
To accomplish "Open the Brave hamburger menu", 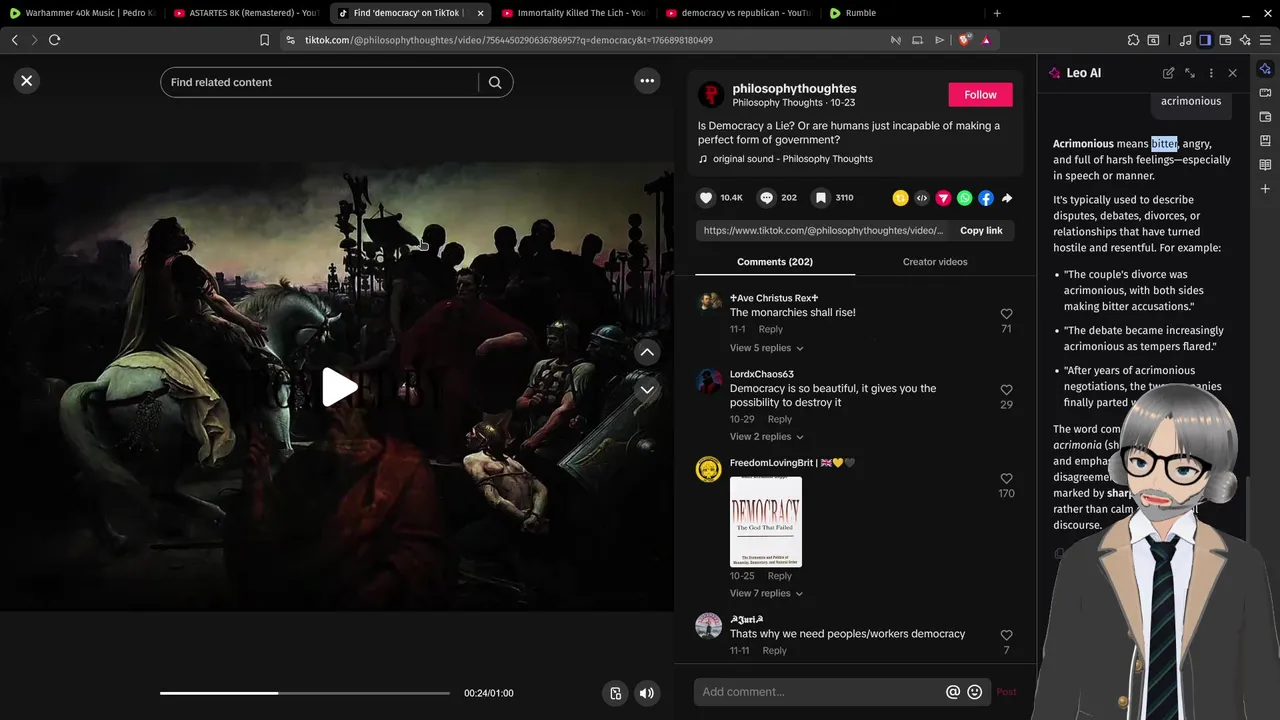I will pos(1265,40).
